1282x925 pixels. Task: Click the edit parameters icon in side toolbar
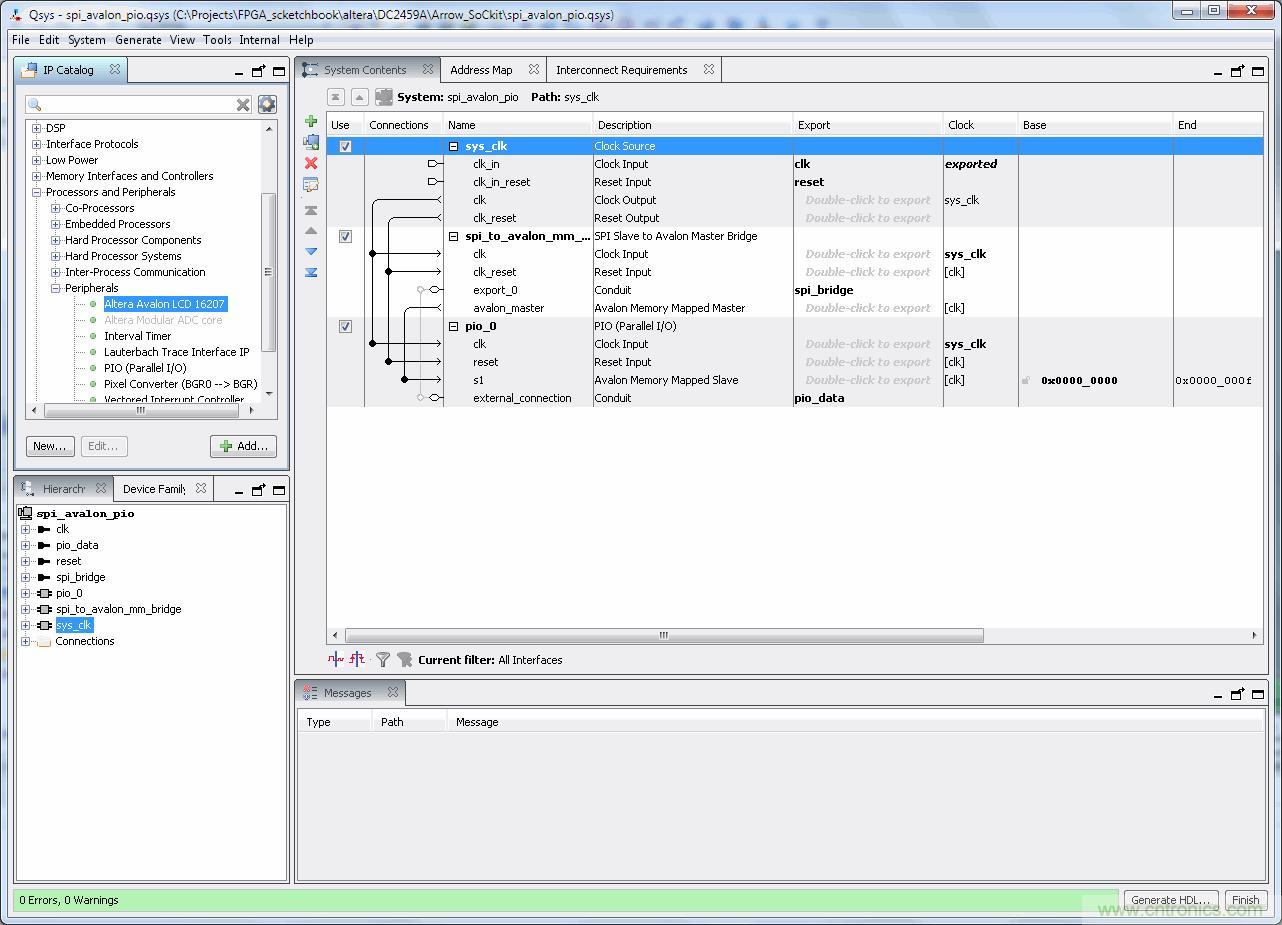(311, 185)
